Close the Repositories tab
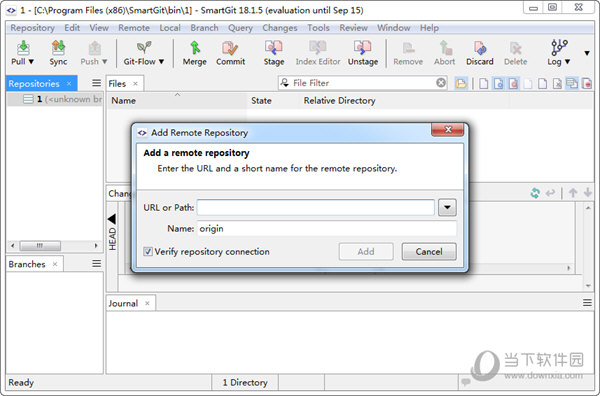This screenshot has height=396, width=600. (x=69, y=83)
